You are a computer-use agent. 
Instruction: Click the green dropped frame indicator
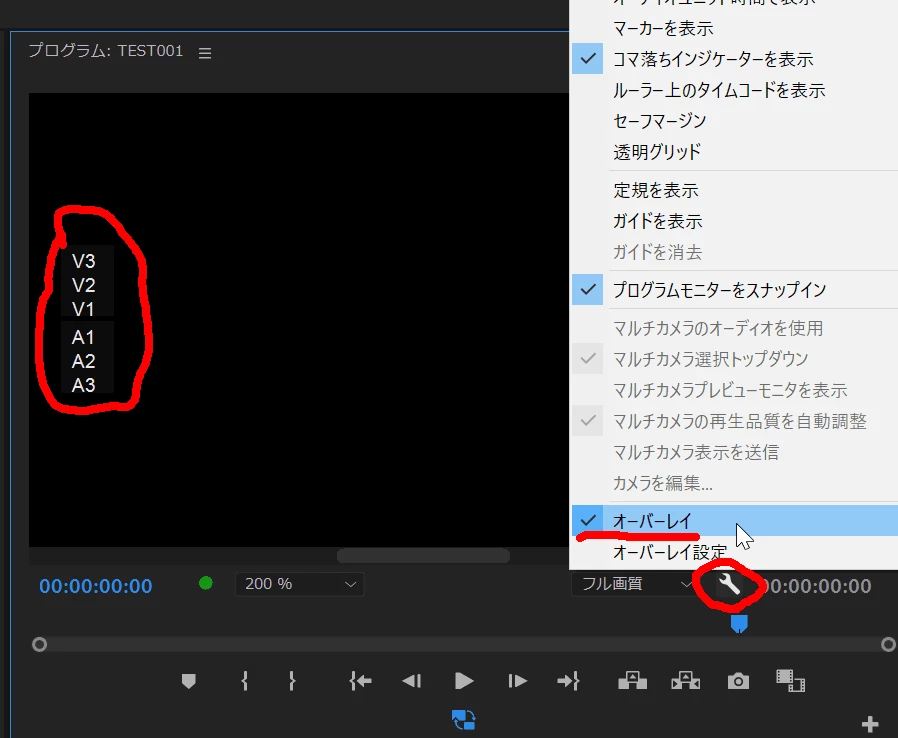coord(206,583)
